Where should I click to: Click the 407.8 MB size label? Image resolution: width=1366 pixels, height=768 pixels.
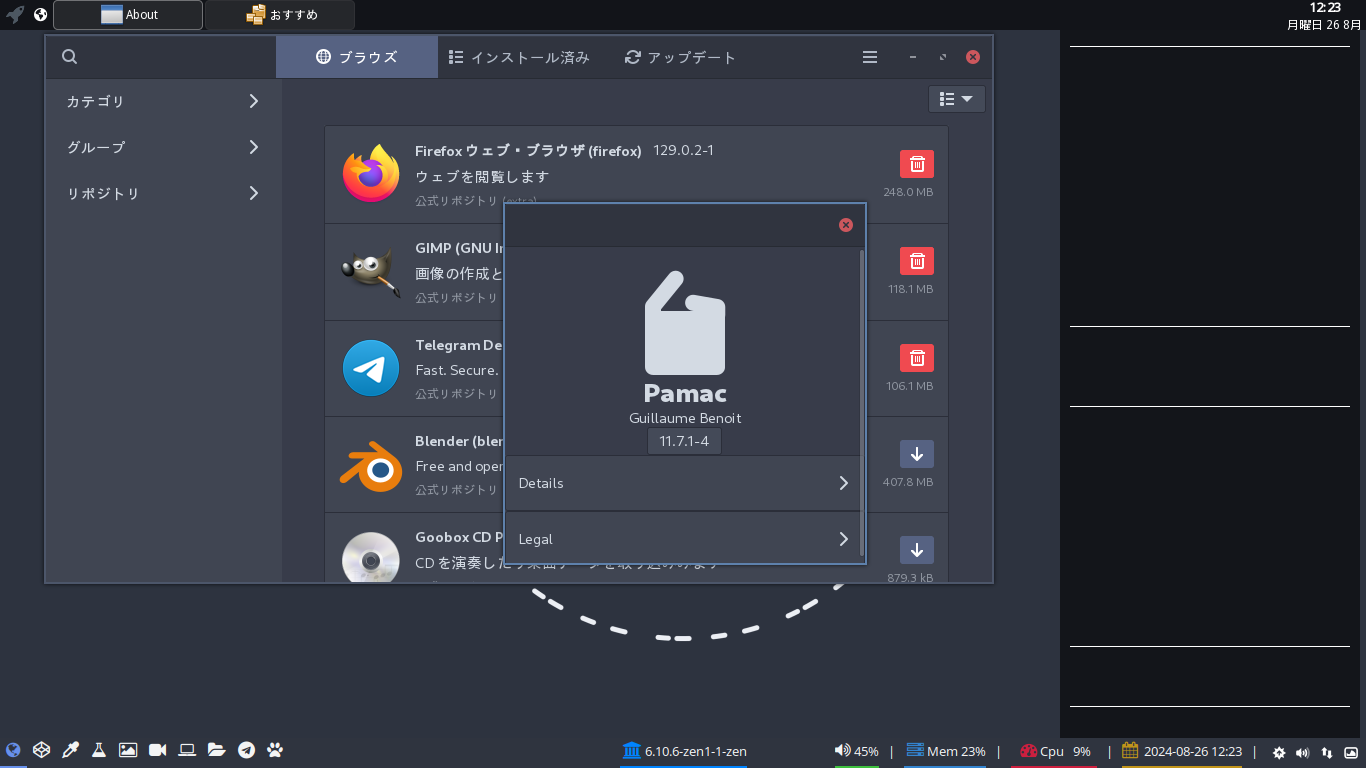tap(908, 482)
